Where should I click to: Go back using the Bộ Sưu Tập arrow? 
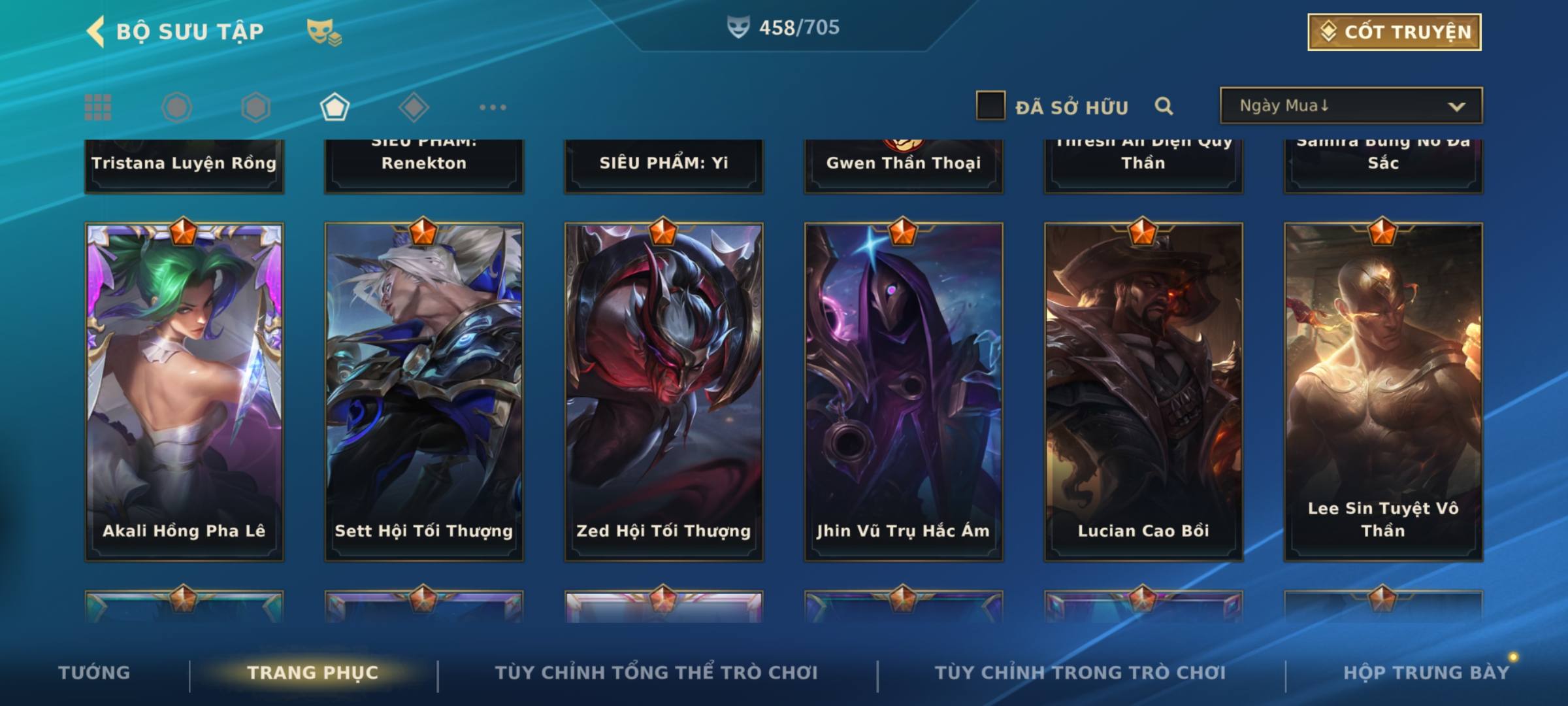[x=95, y=31]
